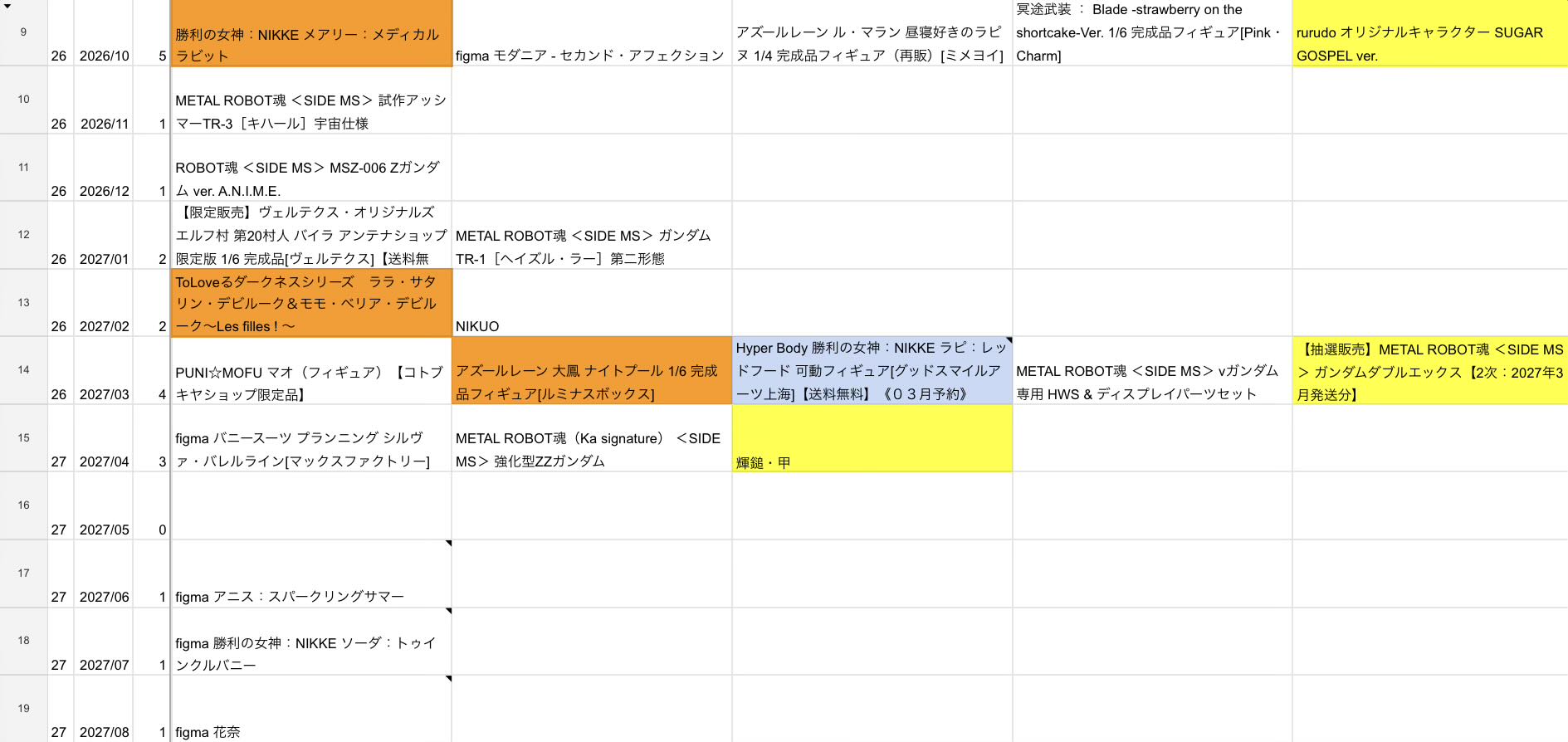Select the 2026/11 date cell
Image resolution: width=1568 pixels, height=742 pixels.
pos(103,100)
